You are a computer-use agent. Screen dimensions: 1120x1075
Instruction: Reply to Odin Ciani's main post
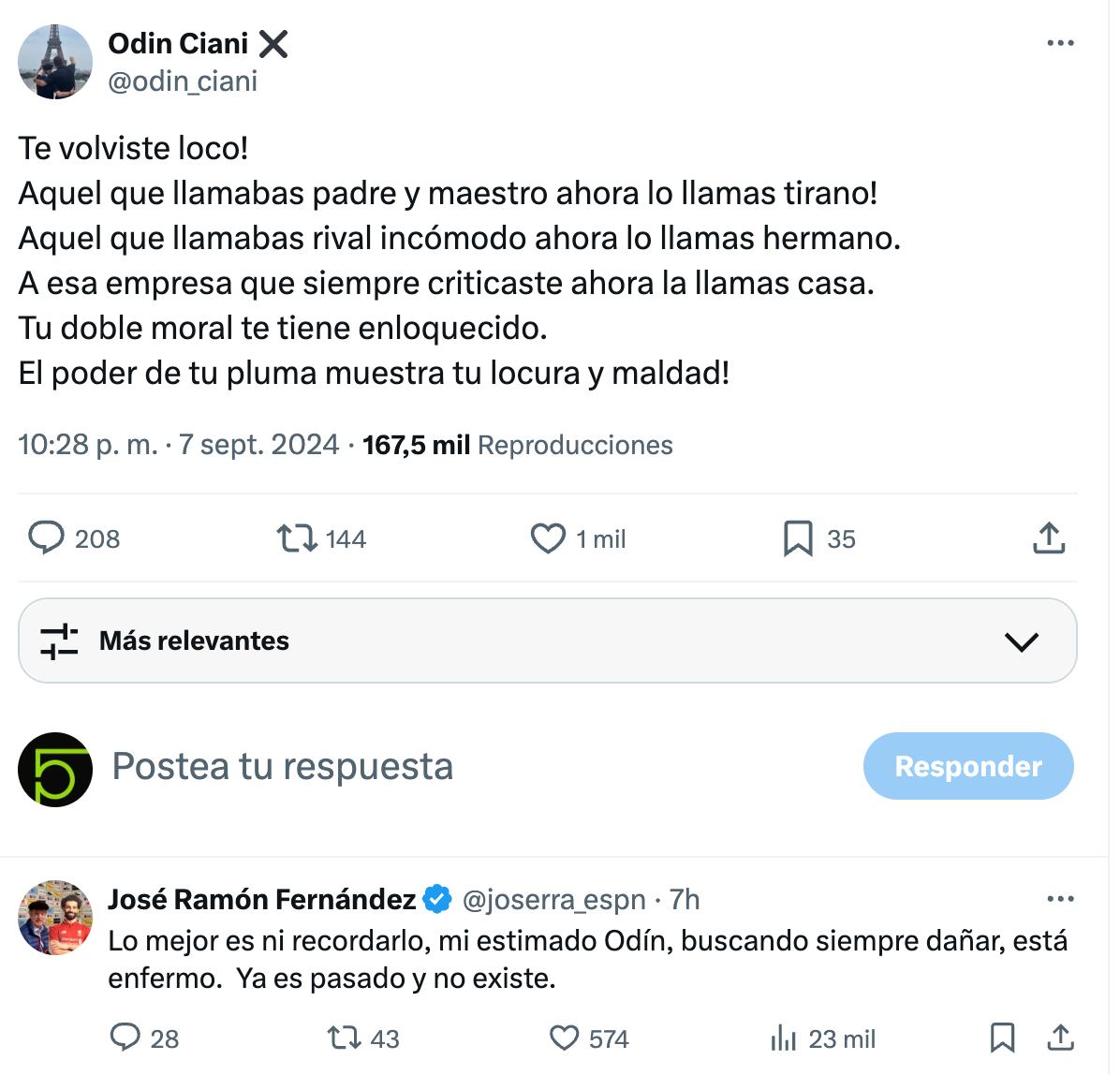(46, 538)
